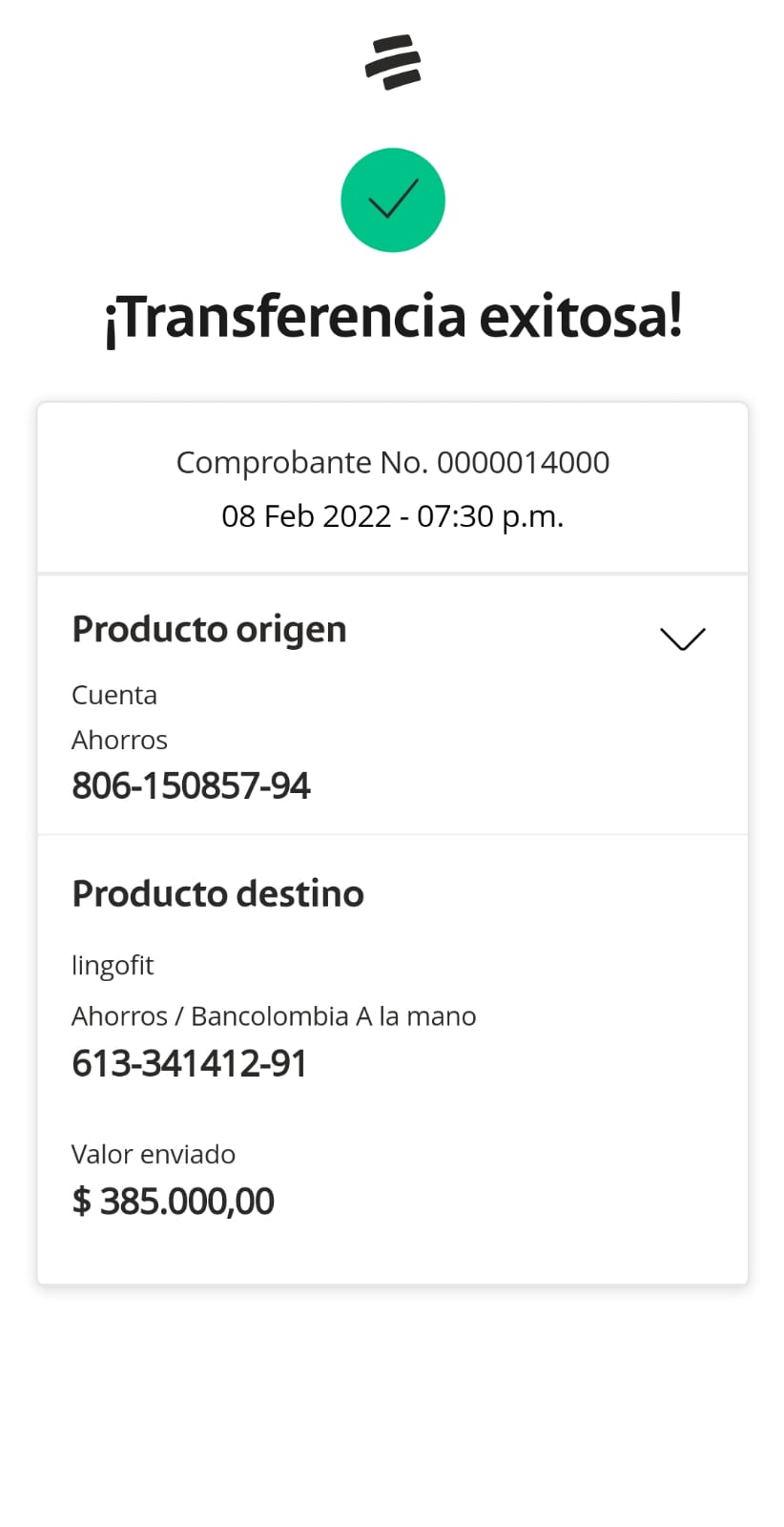Click the sent amount $ 385.000,00
784x1527 pixels.
coord(173,1202)
